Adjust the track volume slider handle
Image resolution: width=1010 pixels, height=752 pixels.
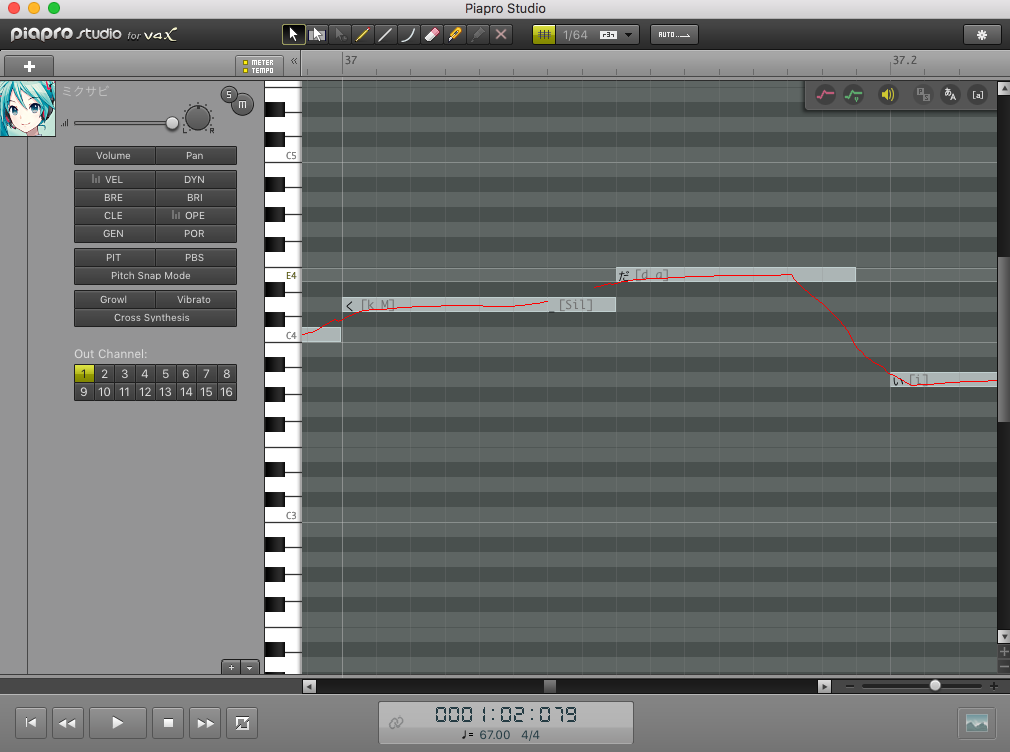pyautogui.click(x=172, y=122)
